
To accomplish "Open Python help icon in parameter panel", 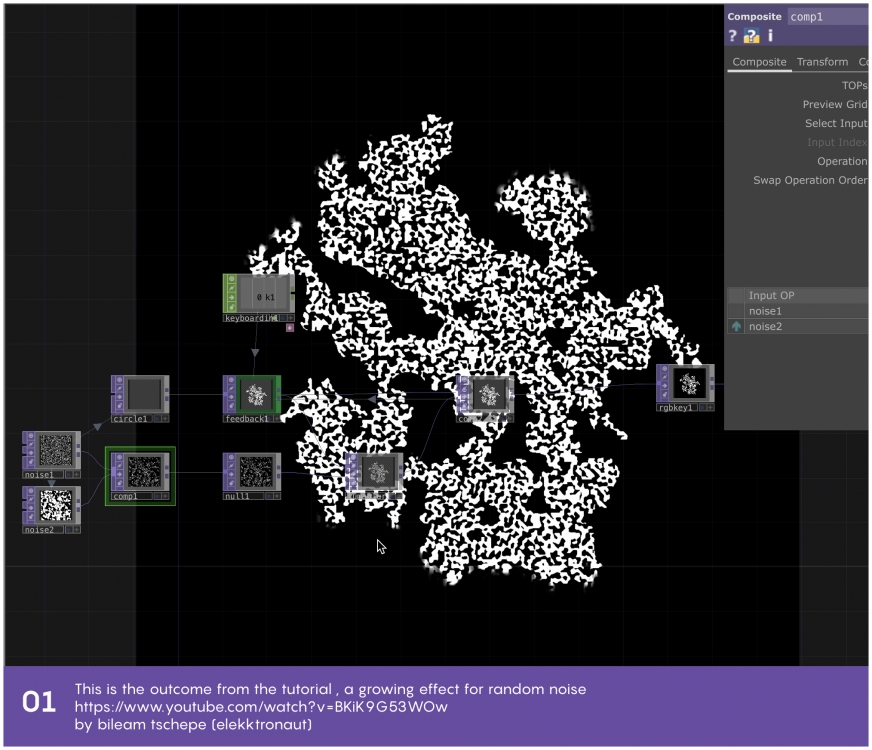I will pyautogui.click(x=750, y=36).
